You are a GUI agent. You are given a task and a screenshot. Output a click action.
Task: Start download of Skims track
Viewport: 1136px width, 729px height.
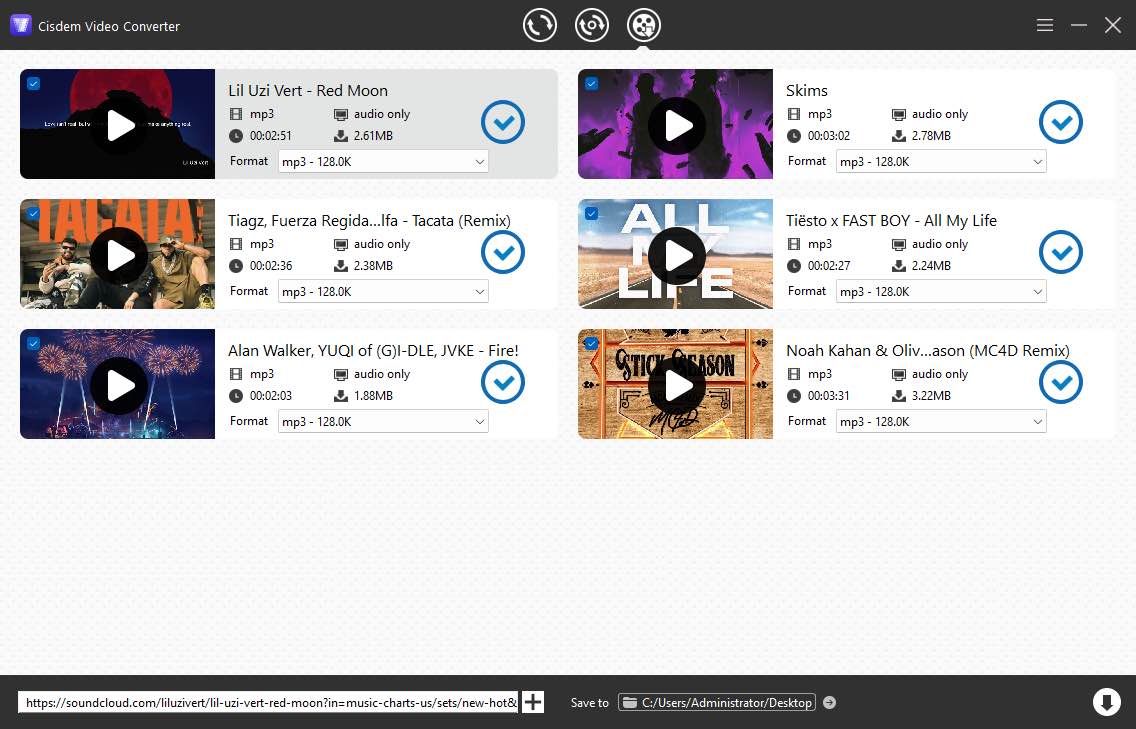click(1061, 122)
